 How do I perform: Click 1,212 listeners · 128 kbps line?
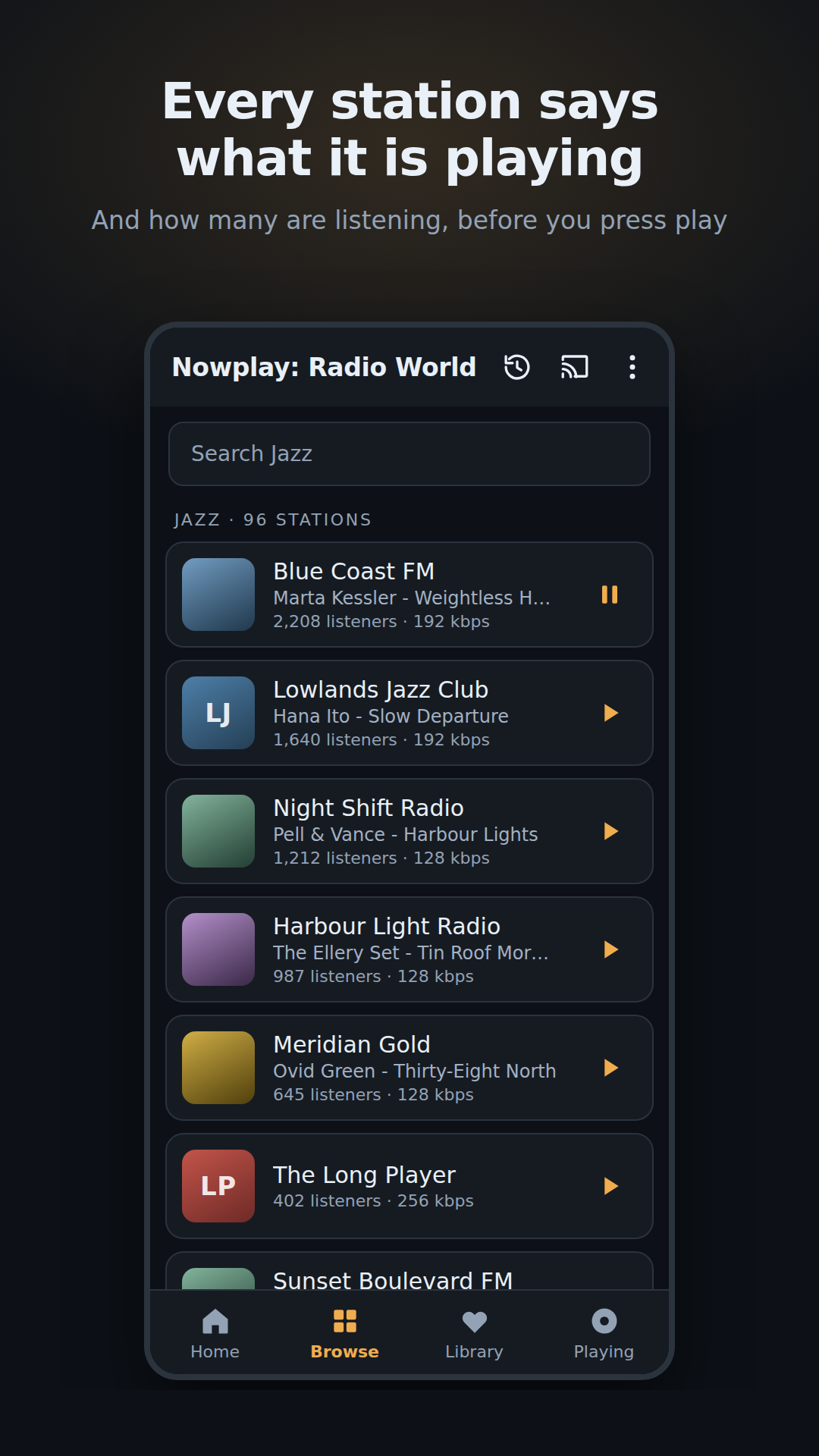coord(381,858)
